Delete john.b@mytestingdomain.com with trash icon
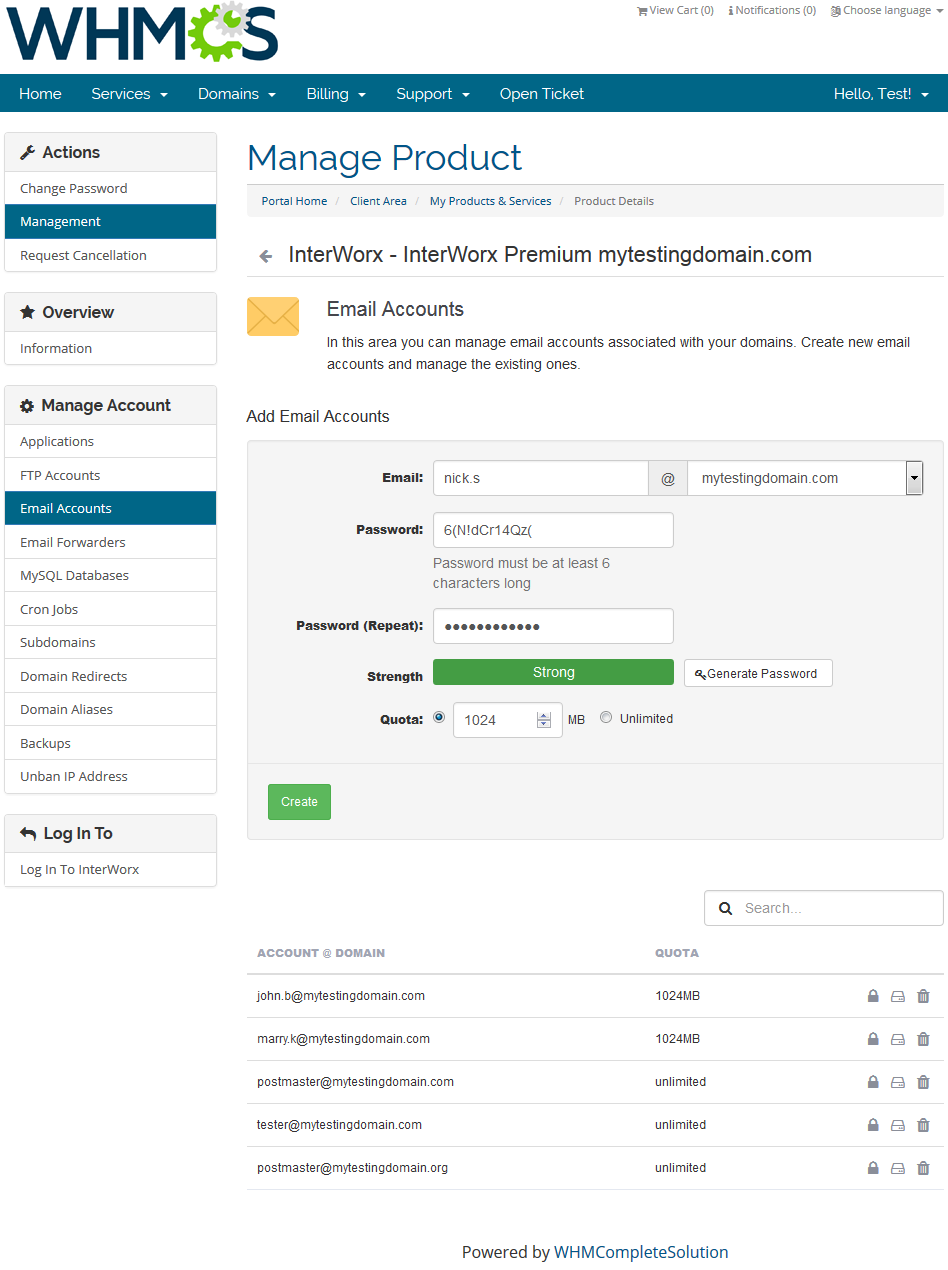 [923, 996]
